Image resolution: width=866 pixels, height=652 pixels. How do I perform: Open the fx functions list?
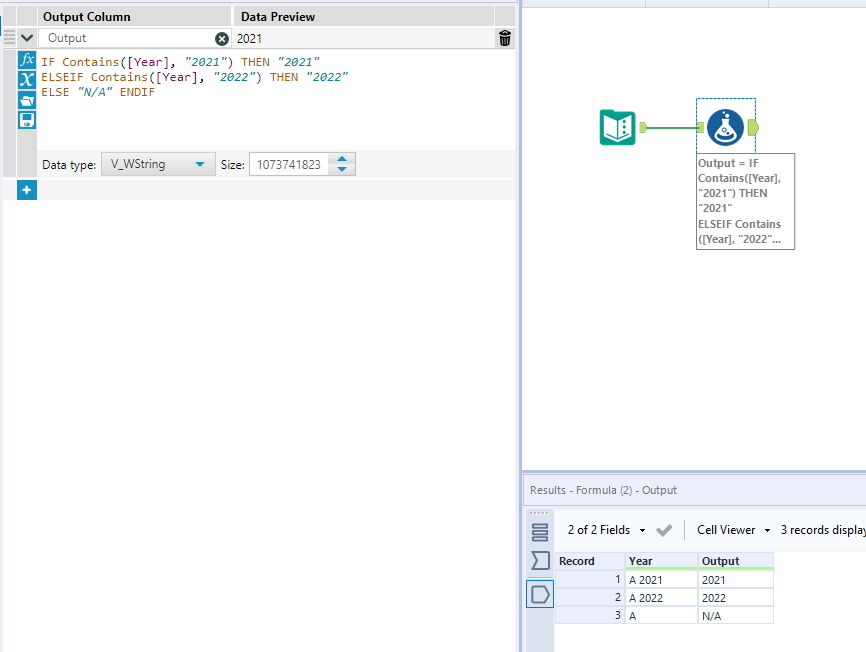tap(27, 60)
